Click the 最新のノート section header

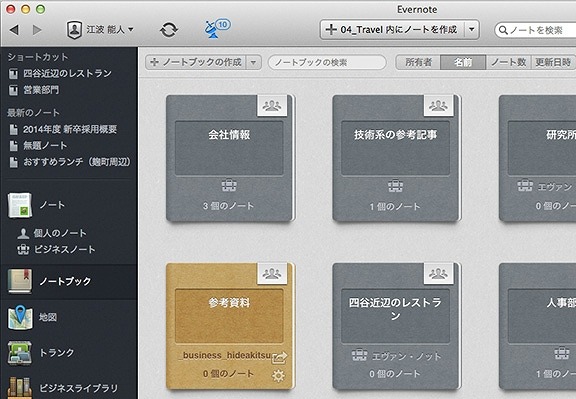coord(33,113)
